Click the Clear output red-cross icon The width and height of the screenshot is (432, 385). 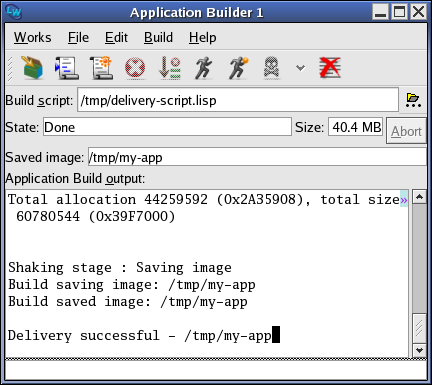point(330,68)
